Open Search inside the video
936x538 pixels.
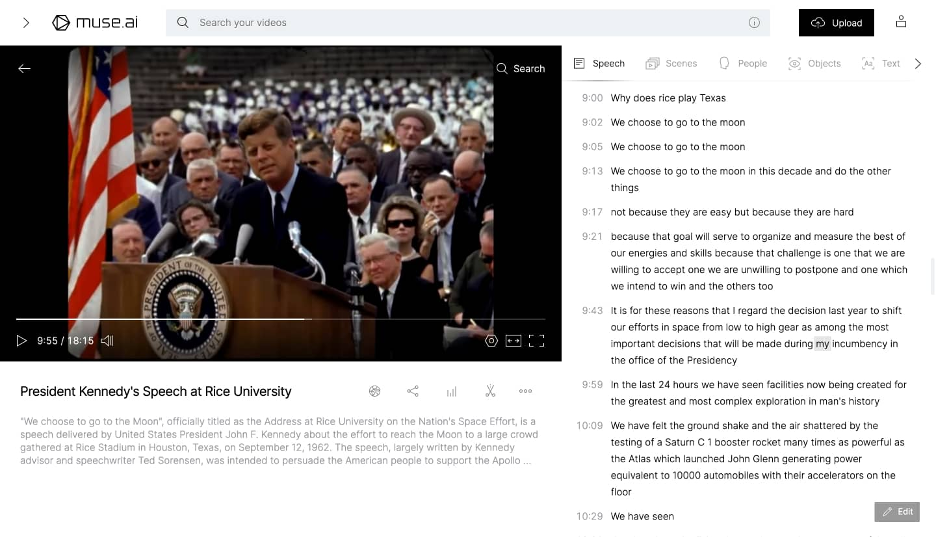(x=521, y=68)
